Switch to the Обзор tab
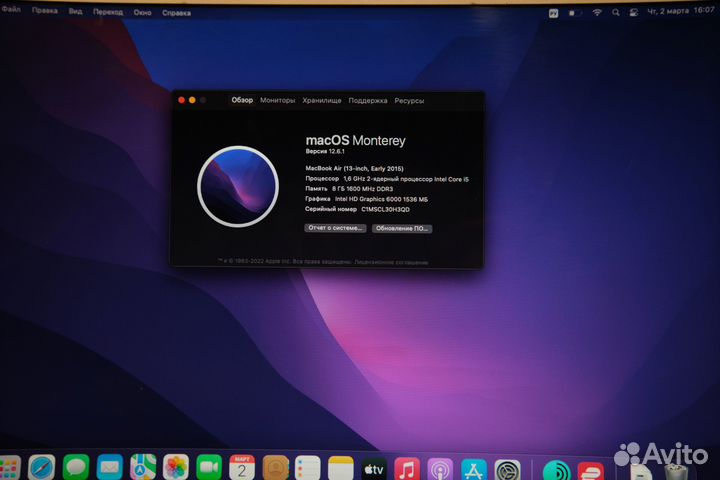720x480 pixels. [242, 100]
